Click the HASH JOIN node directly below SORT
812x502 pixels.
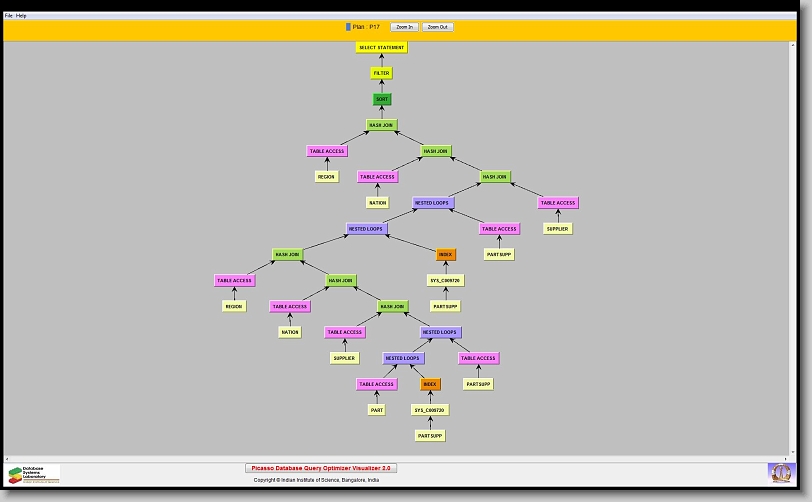(x=381, y=125)
